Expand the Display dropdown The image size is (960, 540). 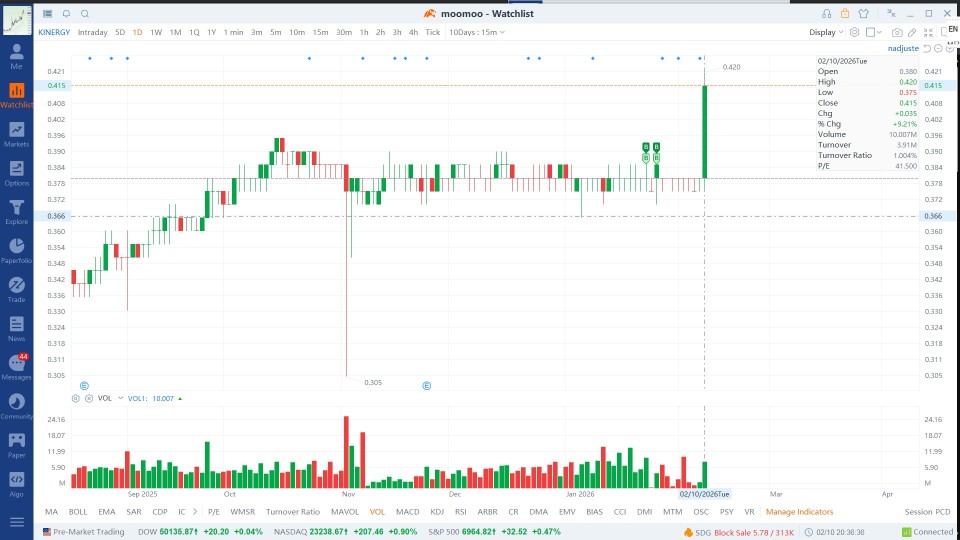coord(826,32)
